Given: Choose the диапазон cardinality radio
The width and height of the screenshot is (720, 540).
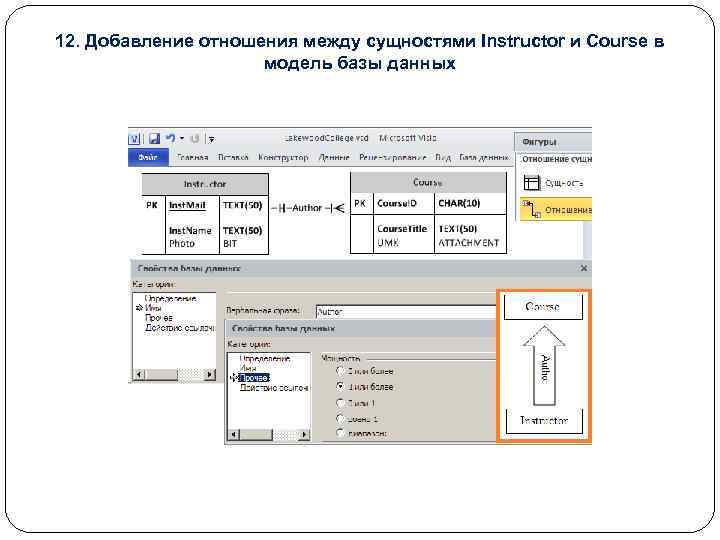Looking at the screenshot, I should pos(340,433).
